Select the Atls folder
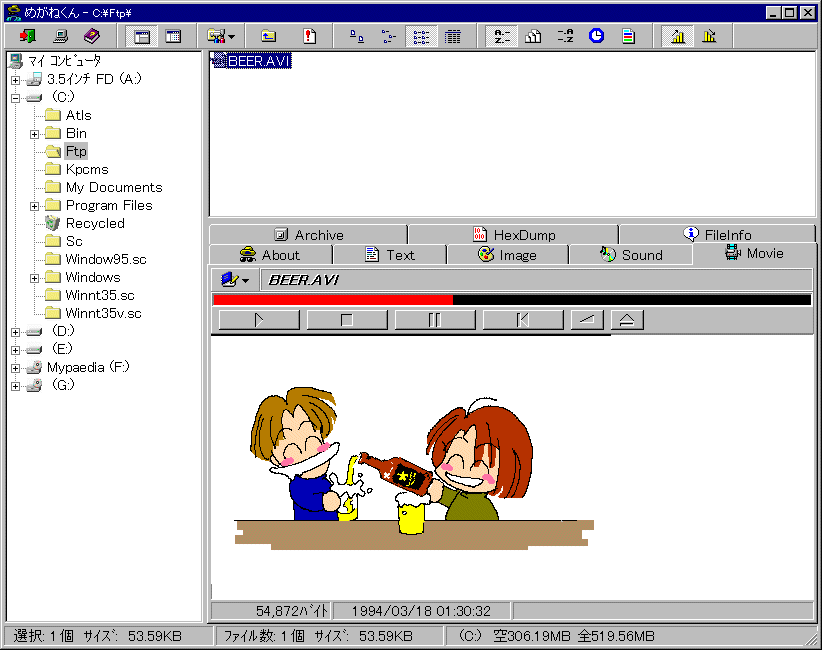The height and width of the screenshot is (650, 822). click(68, 115)
